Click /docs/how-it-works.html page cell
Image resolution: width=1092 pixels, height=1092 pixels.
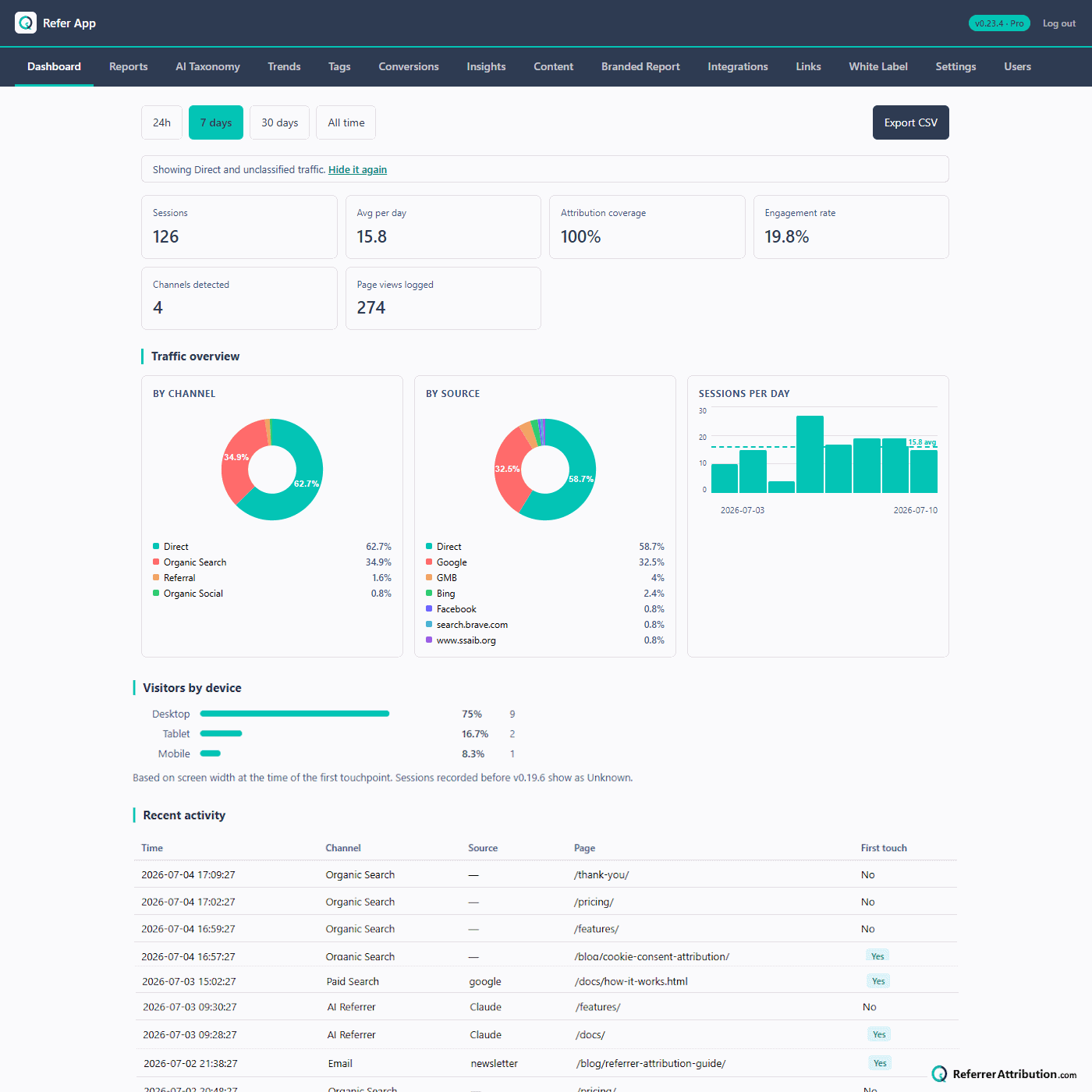tap(632, 981)
